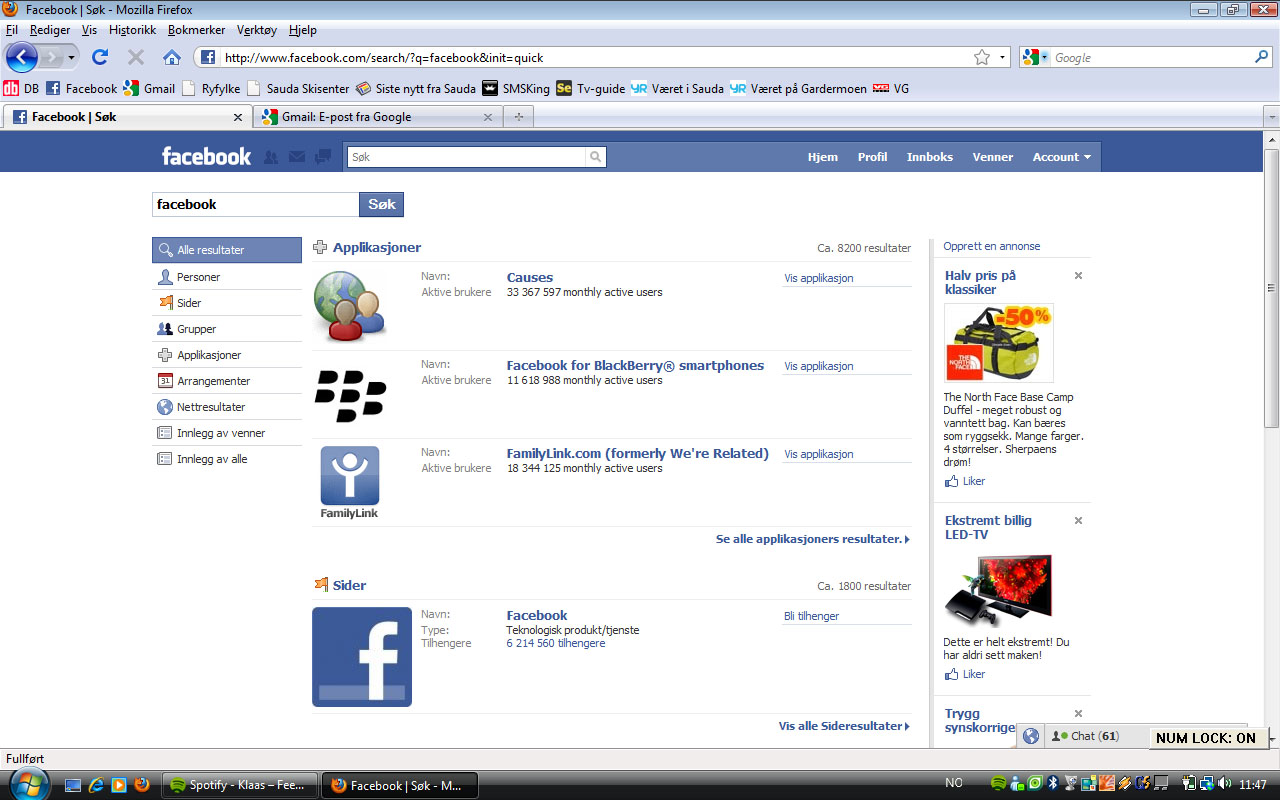Image resolution: width=1280 pixels, height=800 pixels.
Task: Click the magnifier in the Facebook search box
Action: (596, 157)
